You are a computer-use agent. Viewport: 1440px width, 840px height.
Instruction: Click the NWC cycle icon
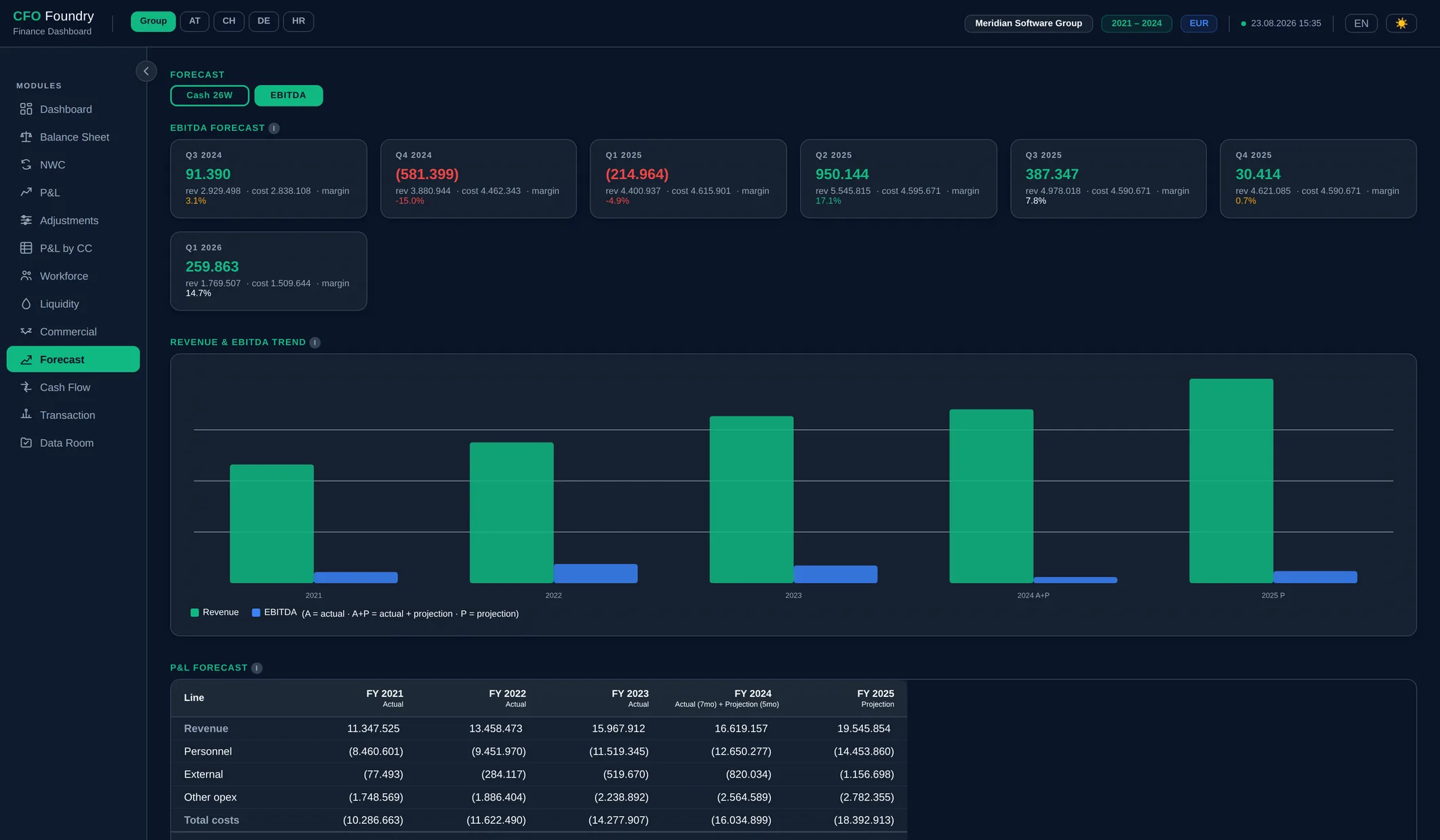(26, 165)
